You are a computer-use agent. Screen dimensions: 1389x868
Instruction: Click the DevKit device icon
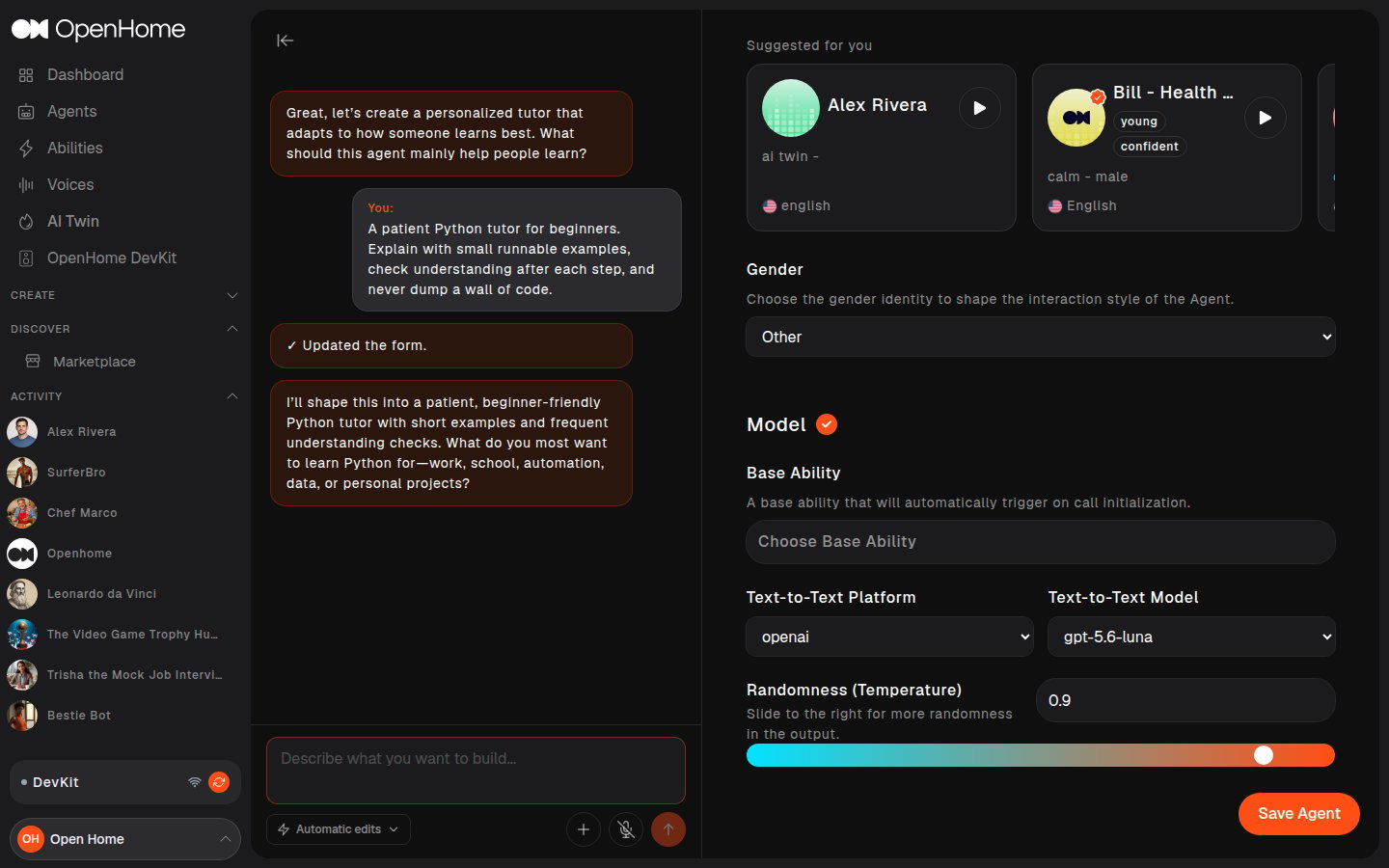[26, 258]
